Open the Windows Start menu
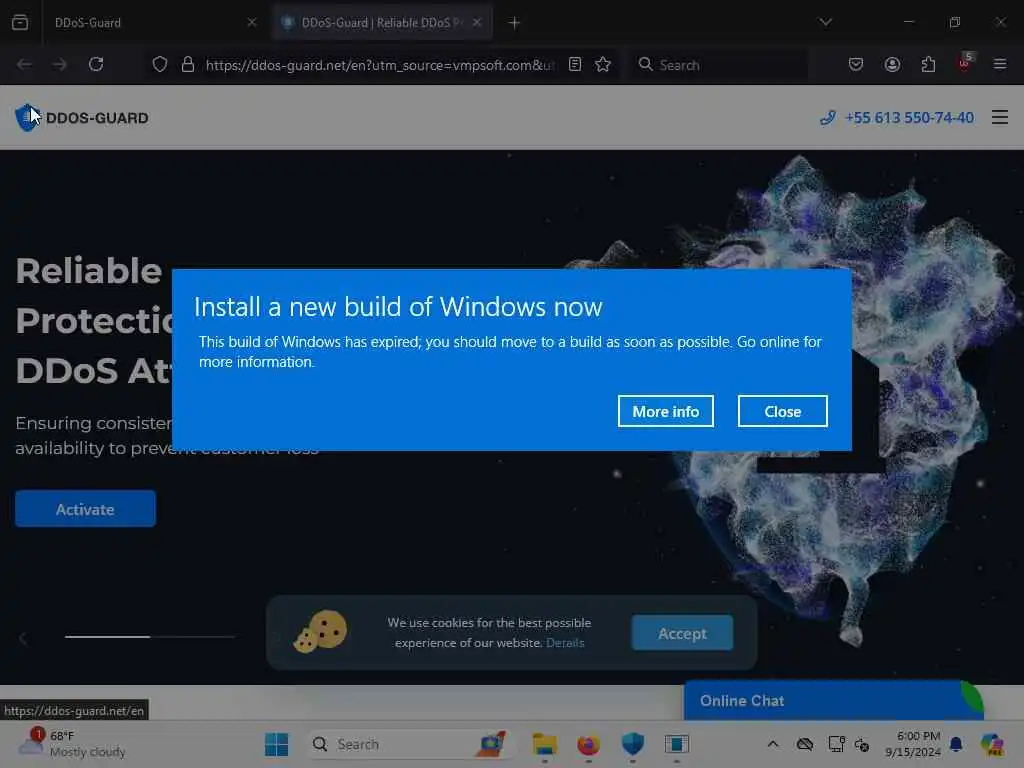Viewport: 1024px width, 768px height. tap(277, 744)
